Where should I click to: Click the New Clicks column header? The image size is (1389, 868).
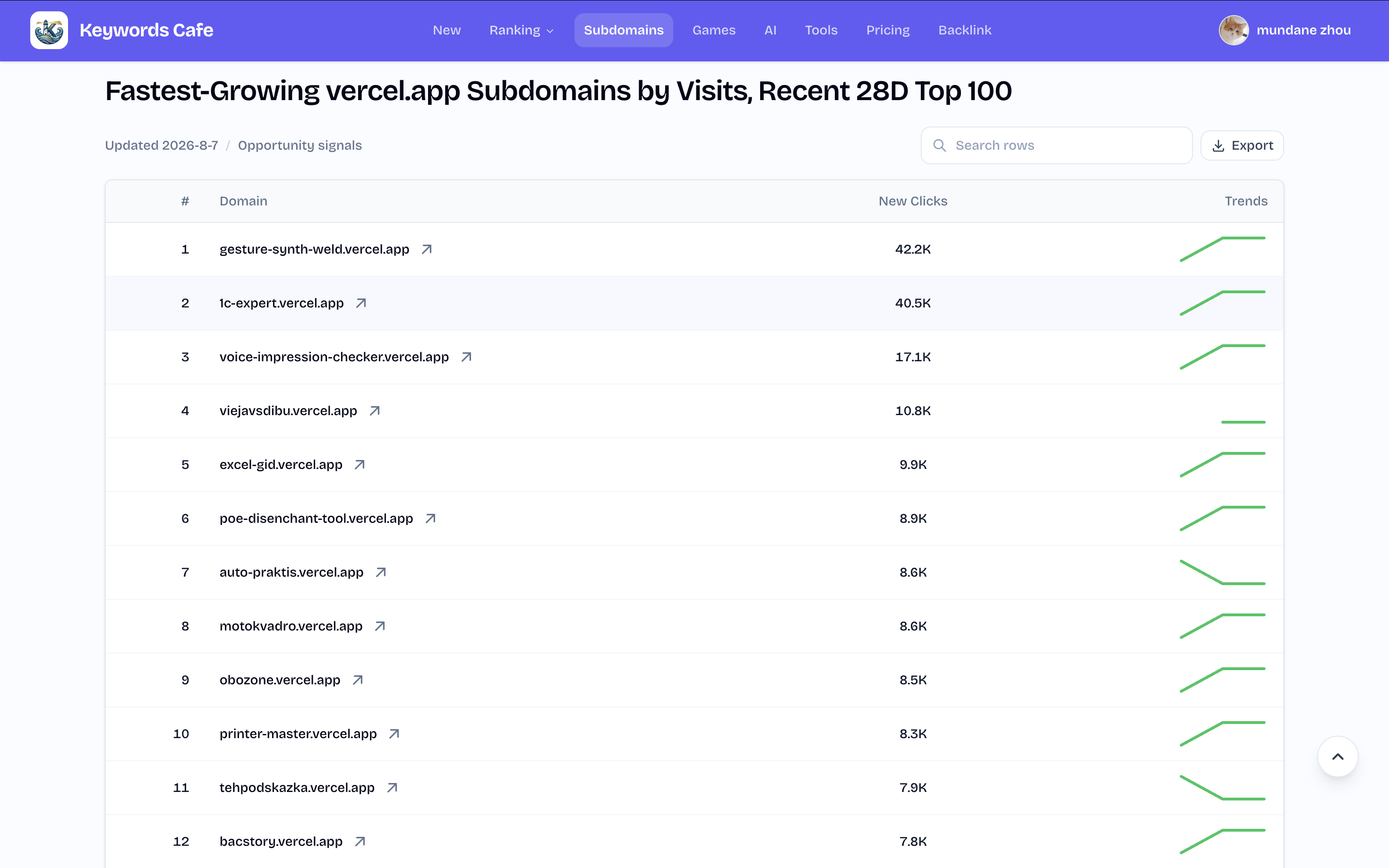[x=913, y=202]
